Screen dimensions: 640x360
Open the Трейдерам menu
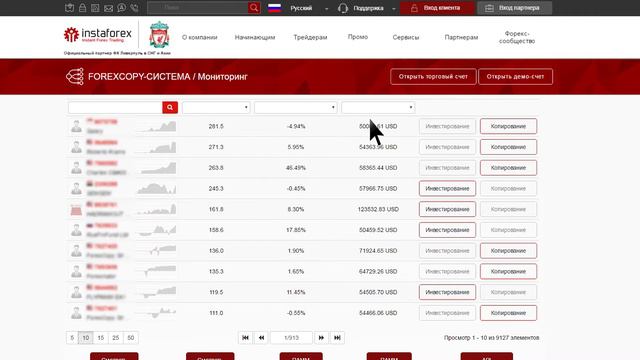coord(310,37)
